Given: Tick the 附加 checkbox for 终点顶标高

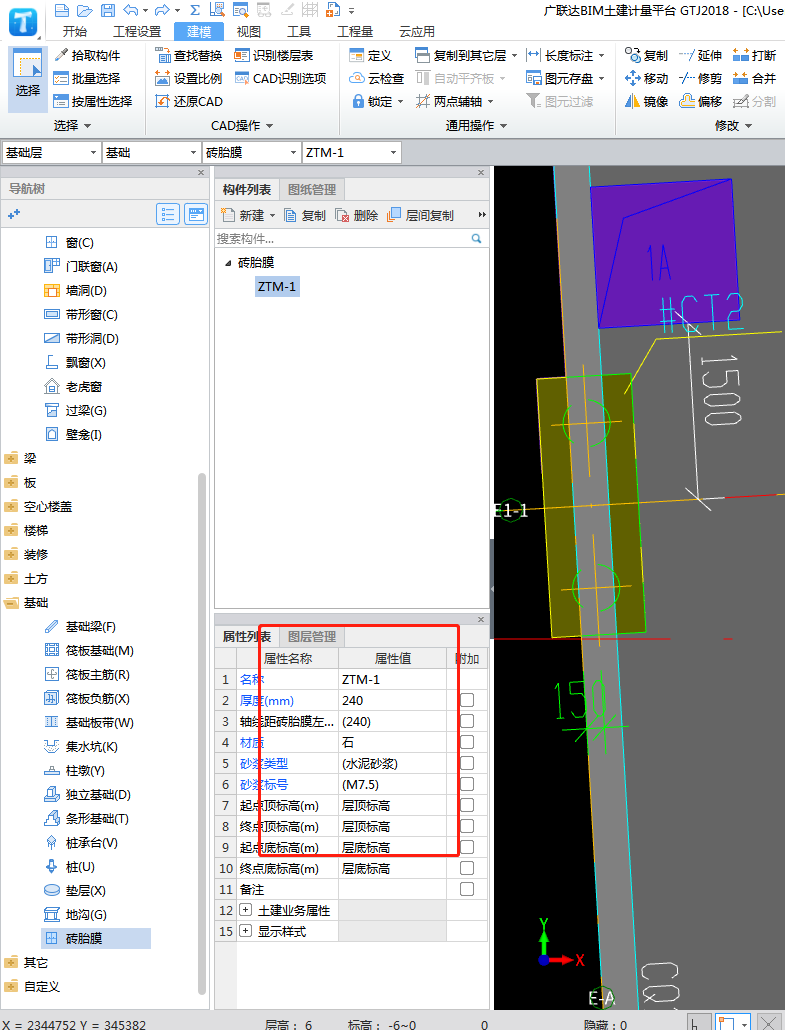Looking at the screenshot, I should (467, 826).
